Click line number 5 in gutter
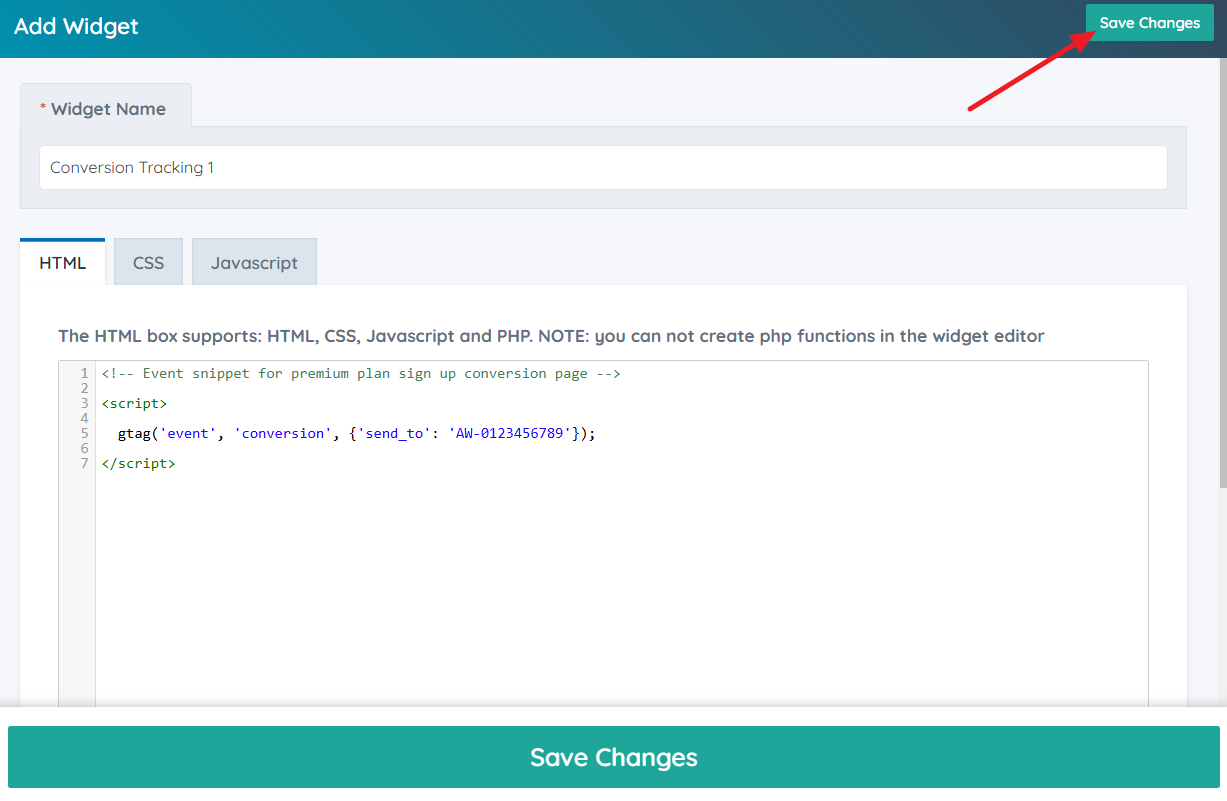 pyautogui.click(x=85, y=434)
